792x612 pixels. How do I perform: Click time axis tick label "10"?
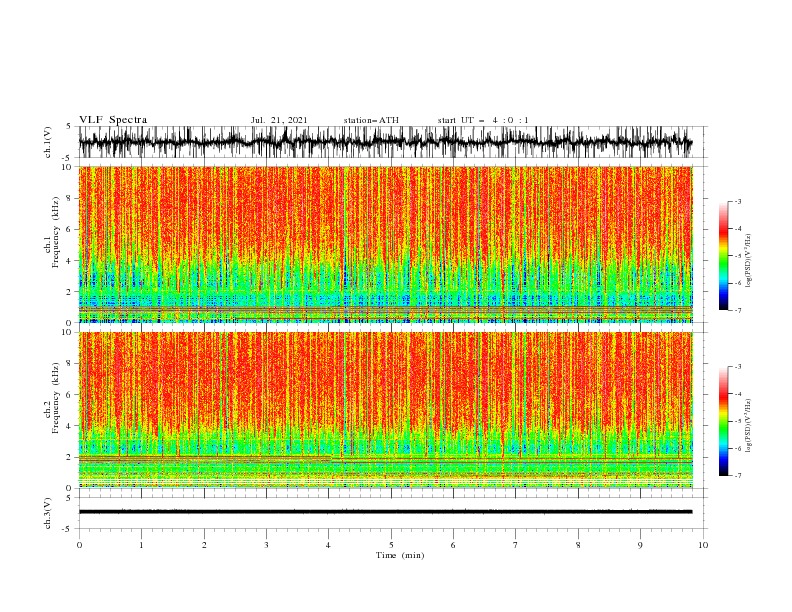pos(703,545)
